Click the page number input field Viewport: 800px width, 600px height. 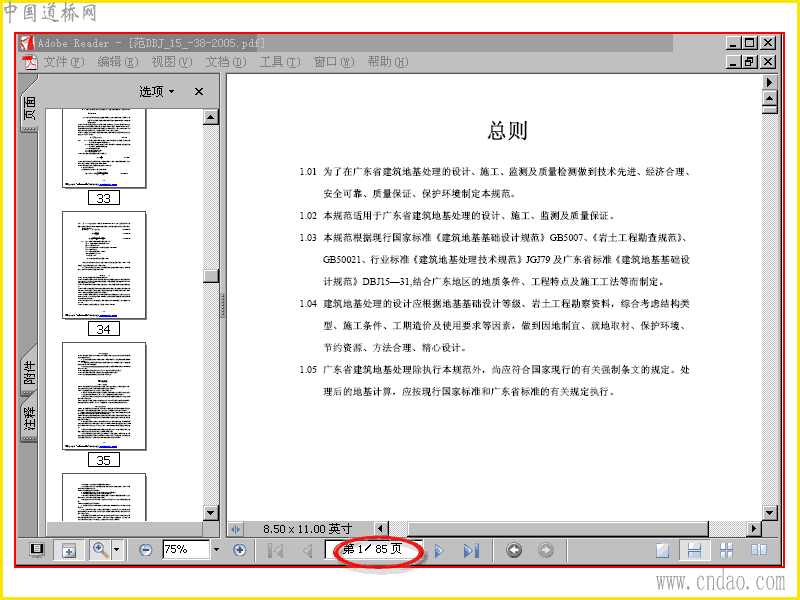[x=373, y=549]
